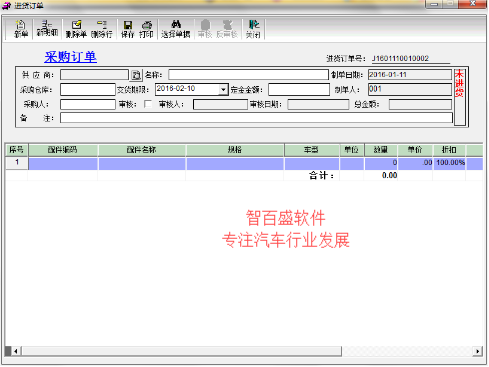This screenshot has width=489, height=367.
Task: Open supplier lookup button beside 供应商 field
Action: pyautogui.click(x=136, y=75)
